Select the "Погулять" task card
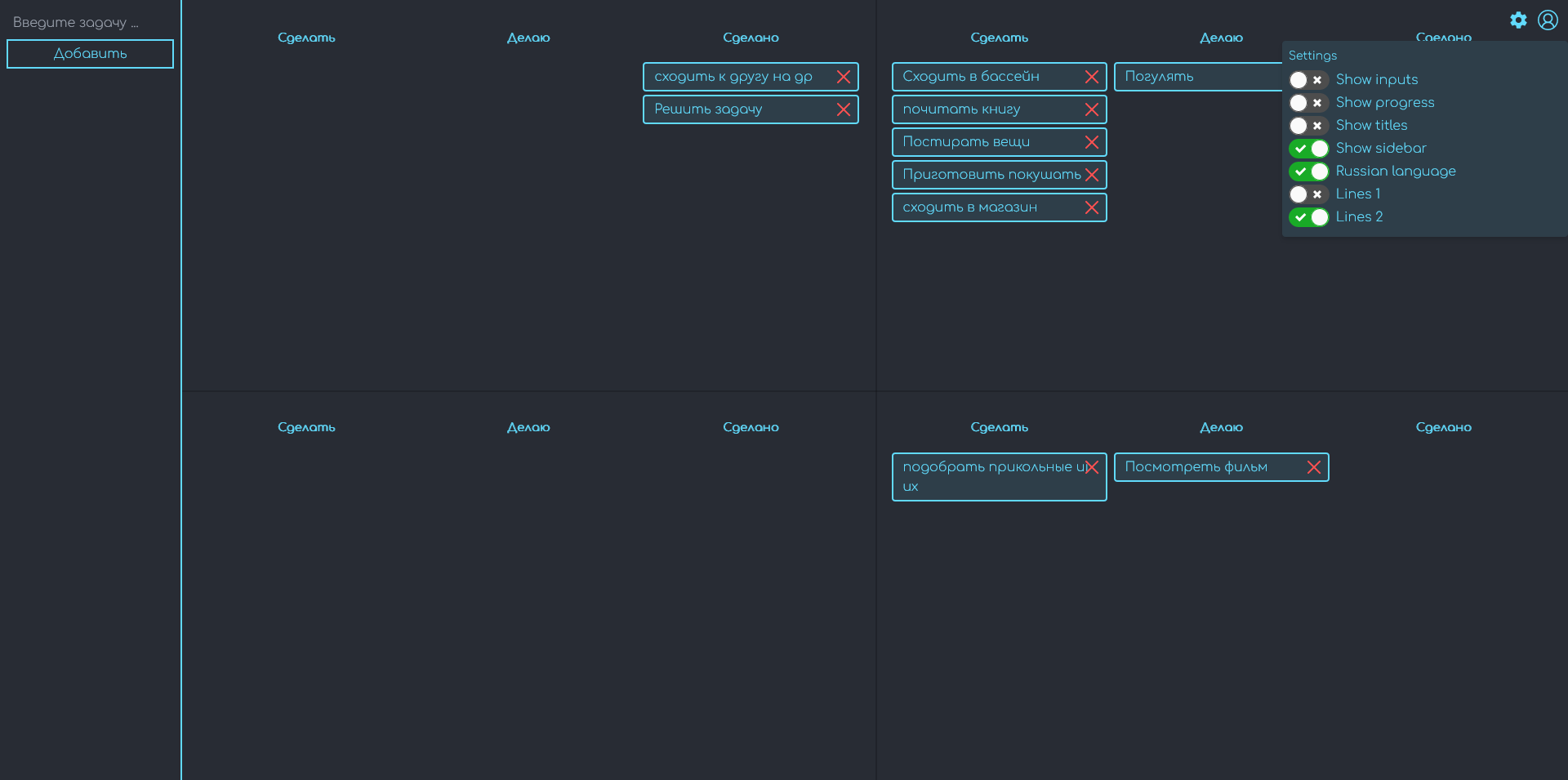The height and width of the screenshot is (780, 1568). [1184, 77]
